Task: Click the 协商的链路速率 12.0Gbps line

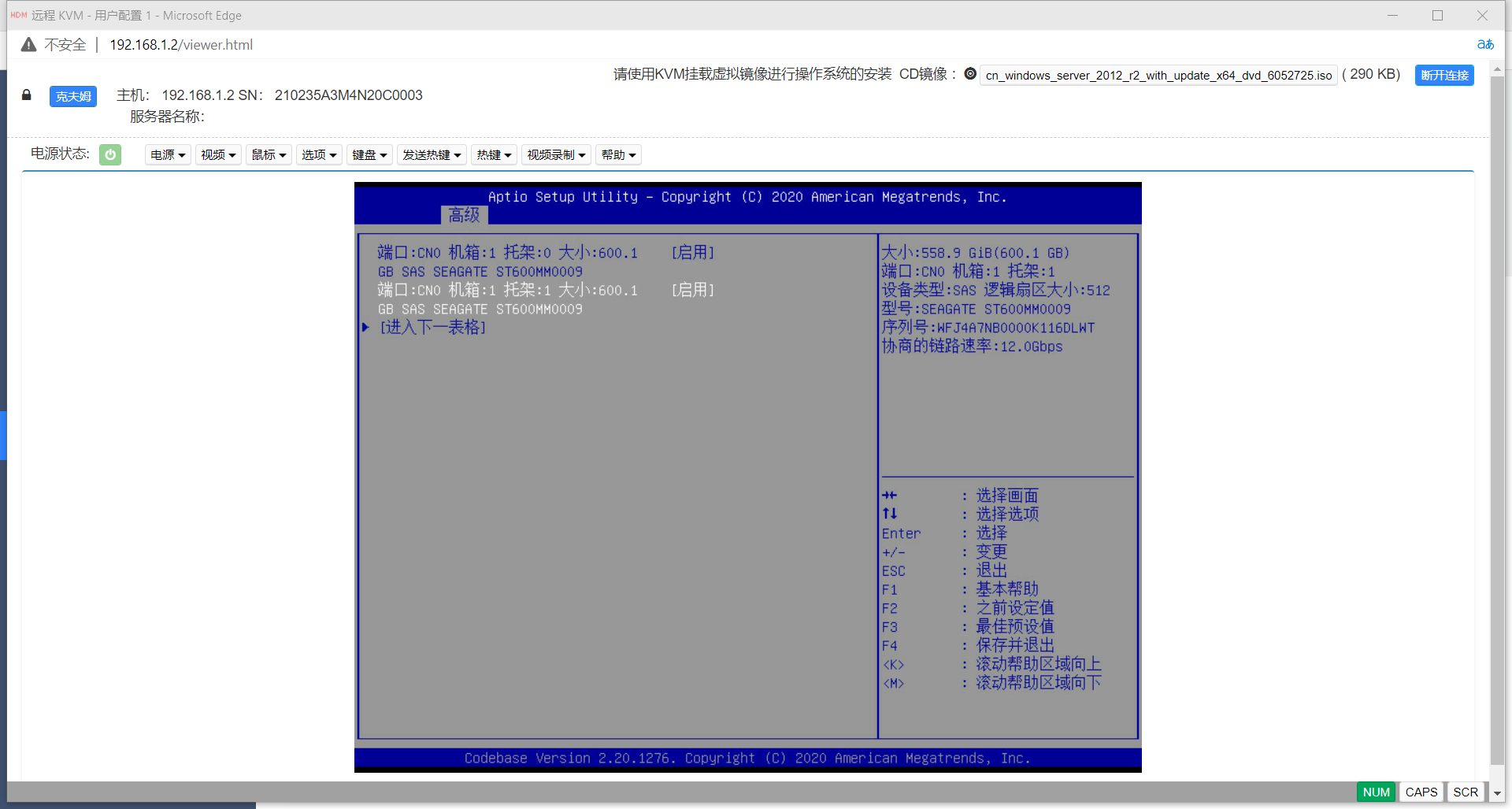Action: click(x=972, y=347)
